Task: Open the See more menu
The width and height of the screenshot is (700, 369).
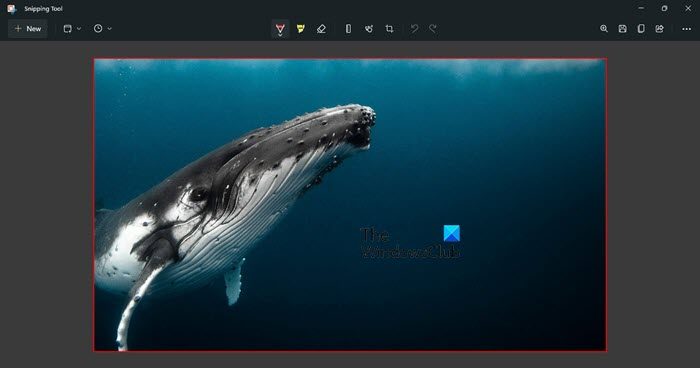Action: (x=686, y=29)
